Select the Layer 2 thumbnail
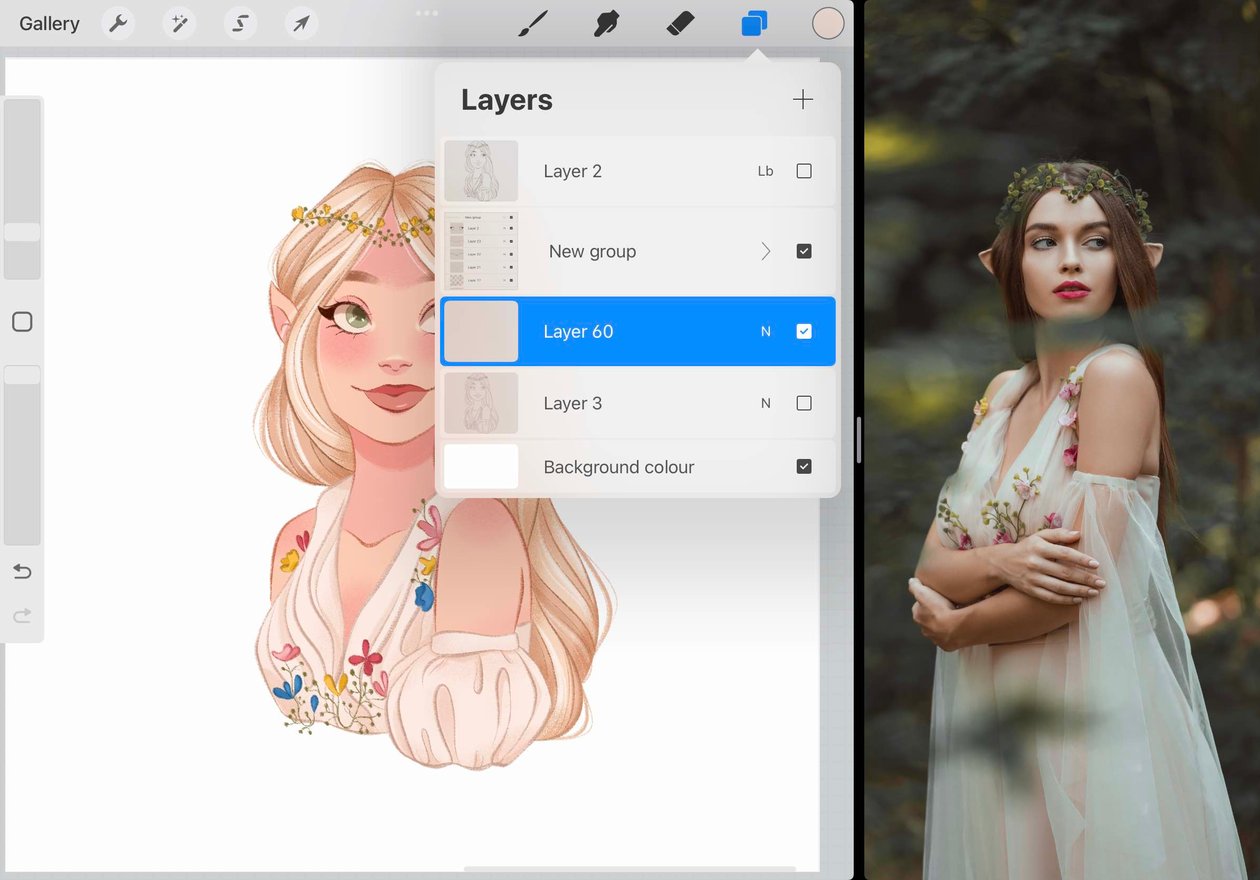This screenshot has width=1260, height=880. click(x=481, y=171)
